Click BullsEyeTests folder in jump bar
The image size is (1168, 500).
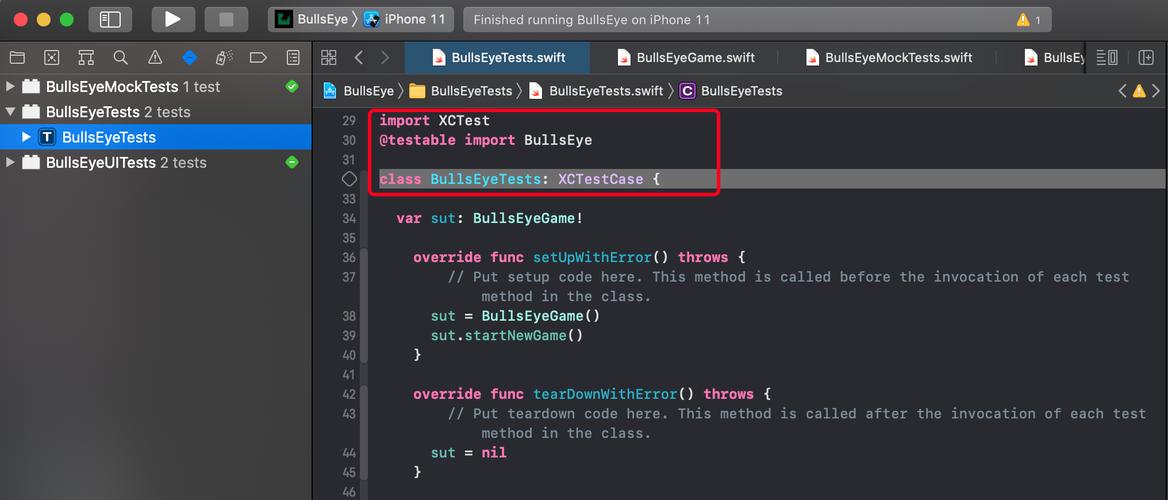(461, 91)
